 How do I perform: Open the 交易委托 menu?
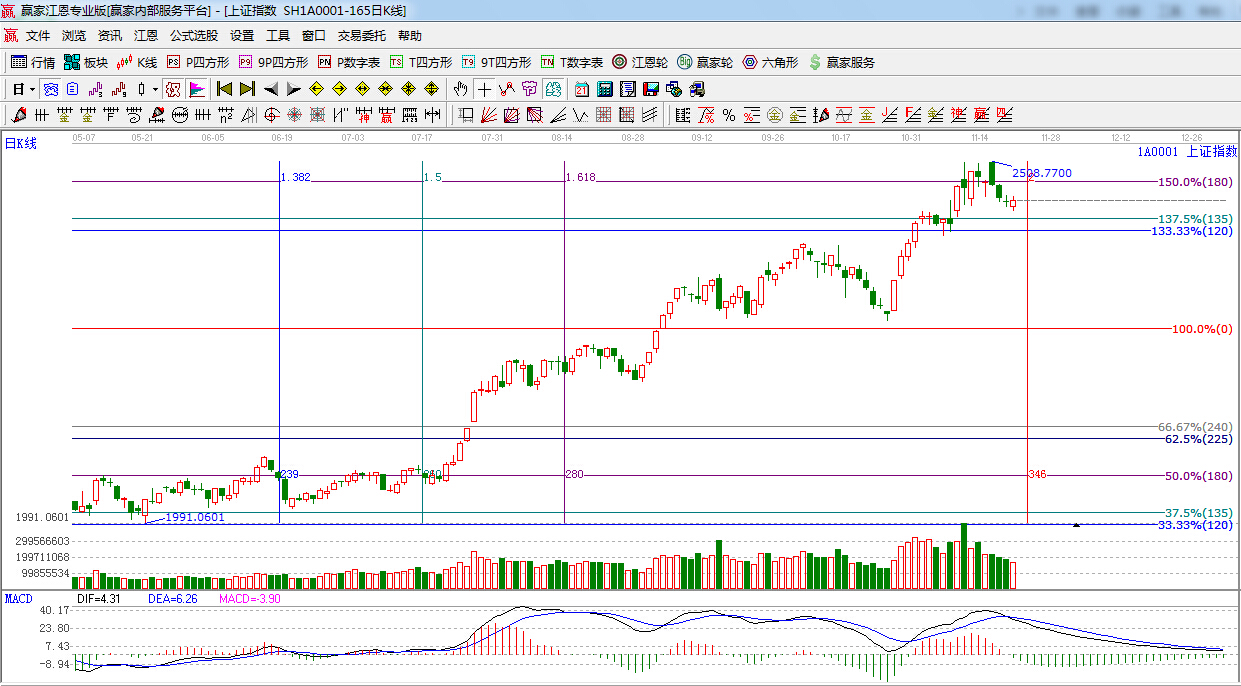[361, 35]
